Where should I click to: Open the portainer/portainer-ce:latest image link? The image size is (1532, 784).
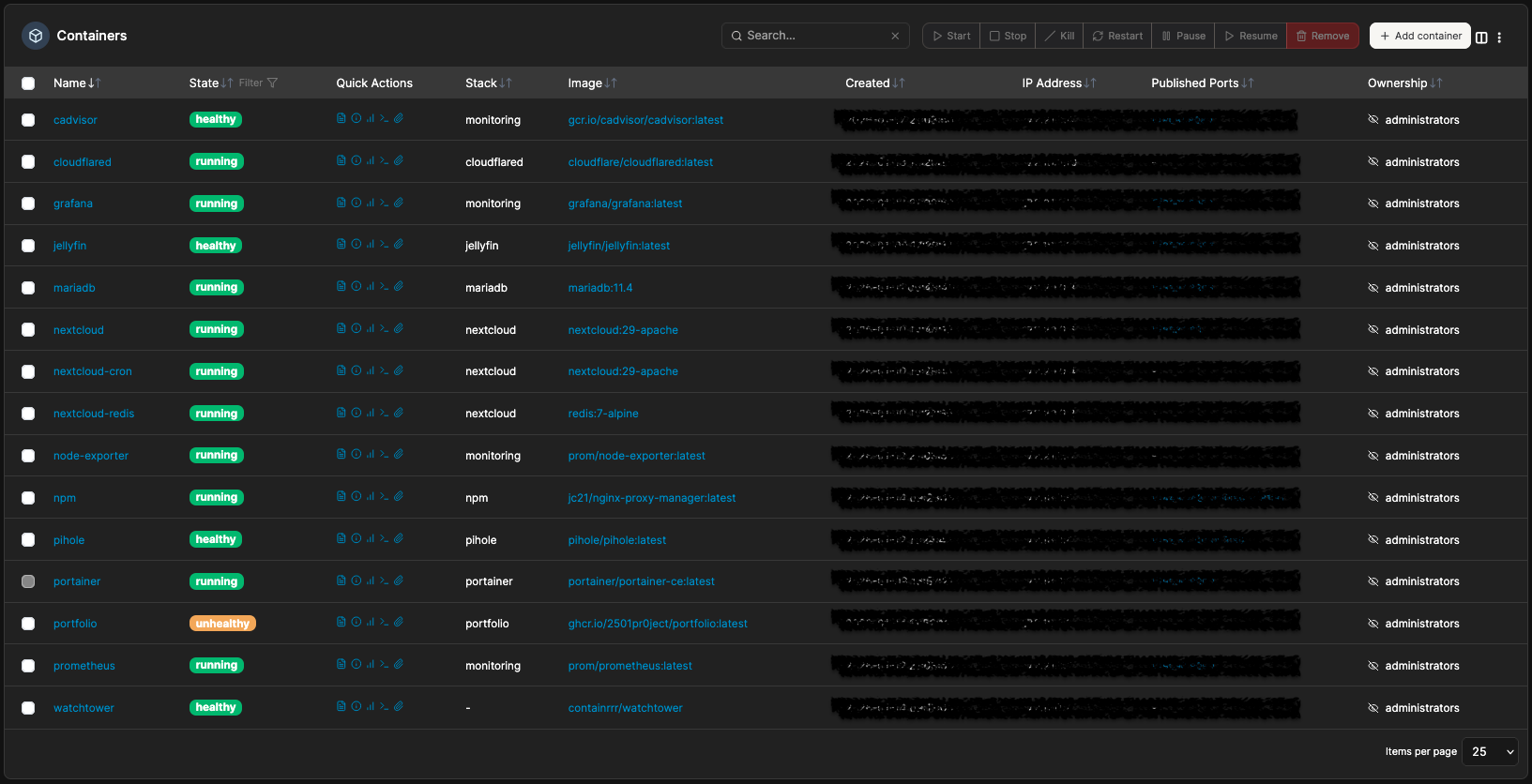coord(642,581)
